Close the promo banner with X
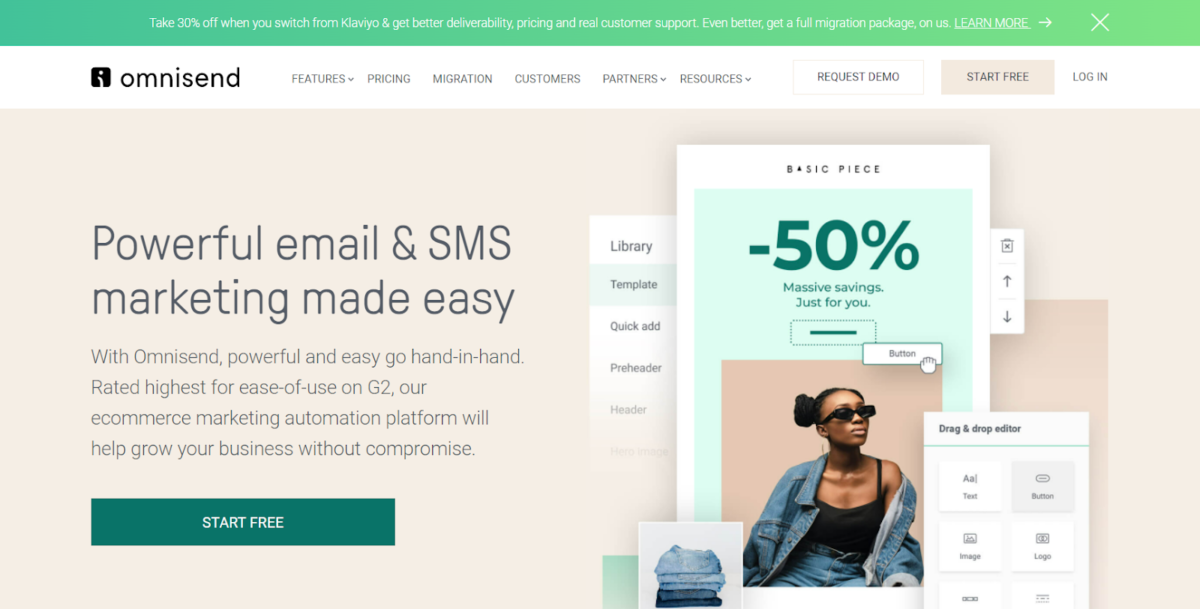1200x609 pixels. pos(1100,22)
